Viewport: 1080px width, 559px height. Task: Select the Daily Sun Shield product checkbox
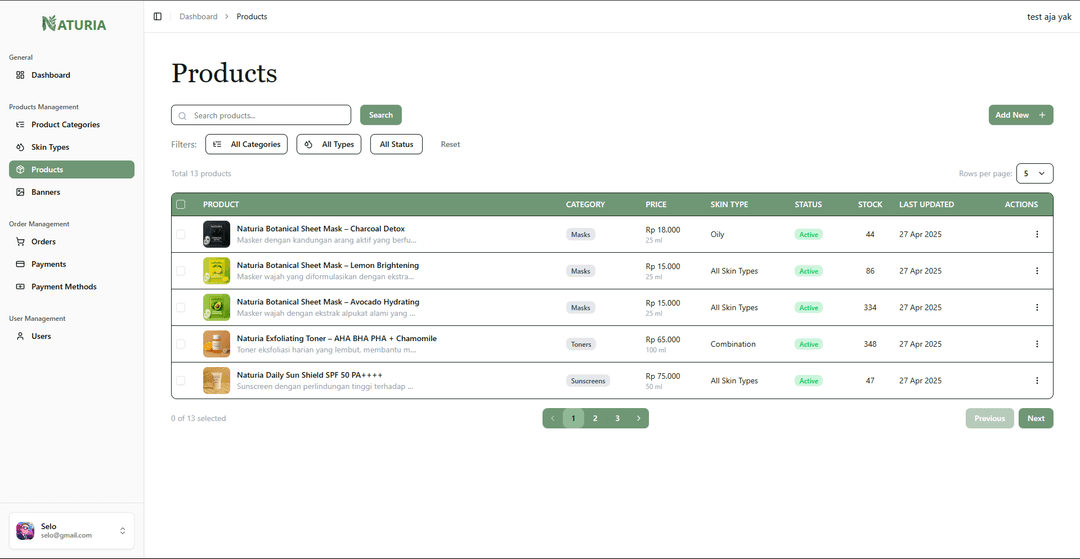tap(180, 380)
